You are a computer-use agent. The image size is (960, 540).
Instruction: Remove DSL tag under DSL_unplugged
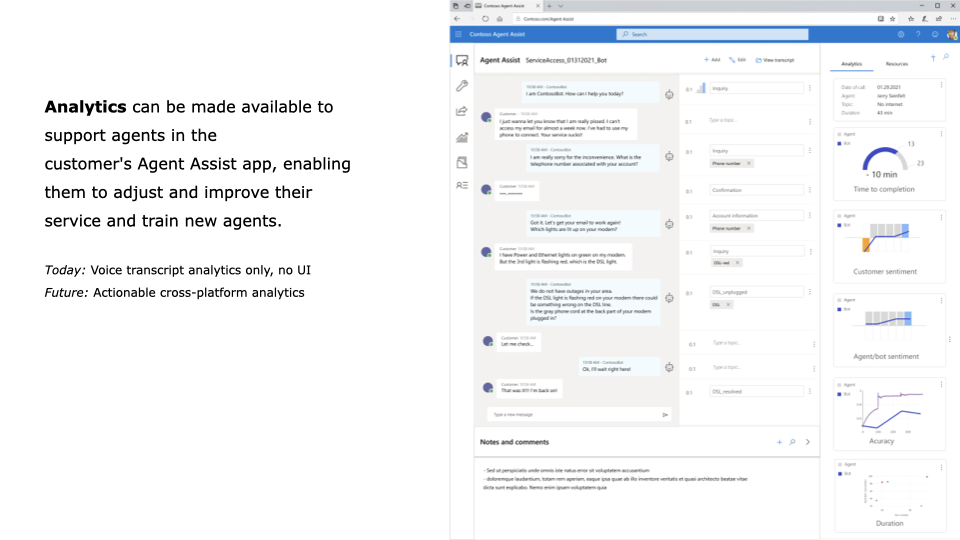[728, 304]
